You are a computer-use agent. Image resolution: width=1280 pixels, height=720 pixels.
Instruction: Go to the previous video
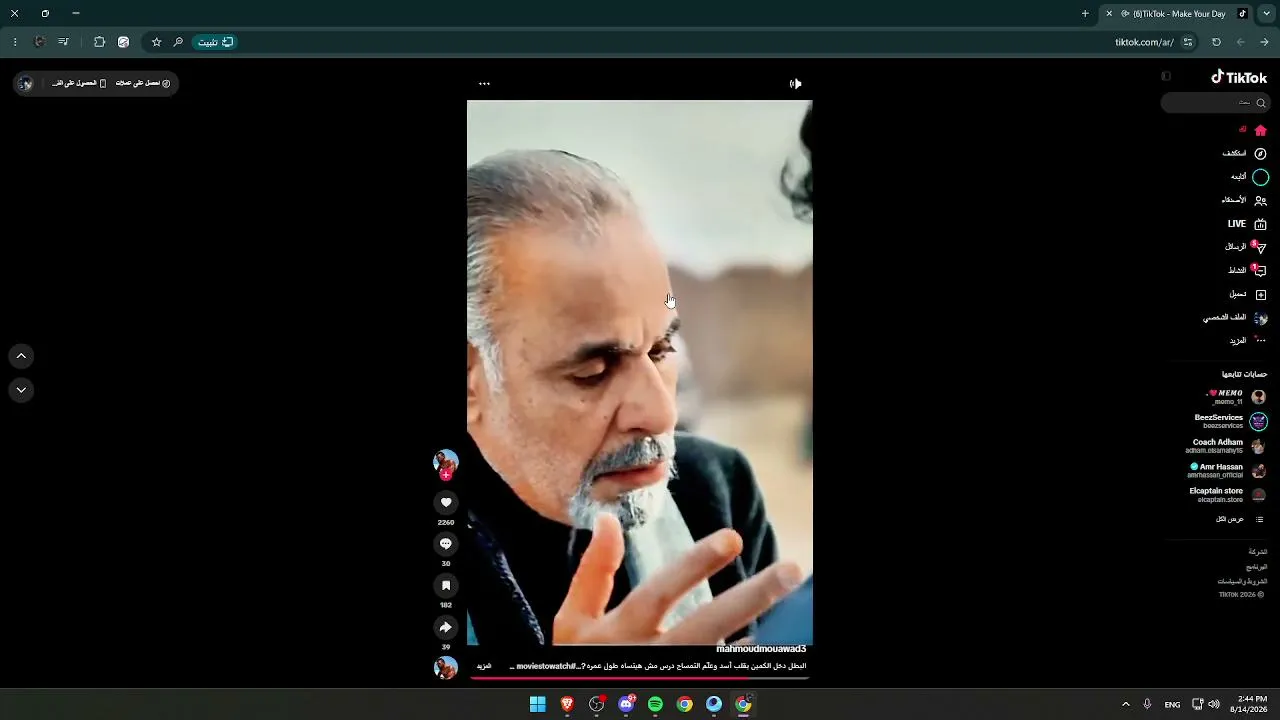pos(21,356)
